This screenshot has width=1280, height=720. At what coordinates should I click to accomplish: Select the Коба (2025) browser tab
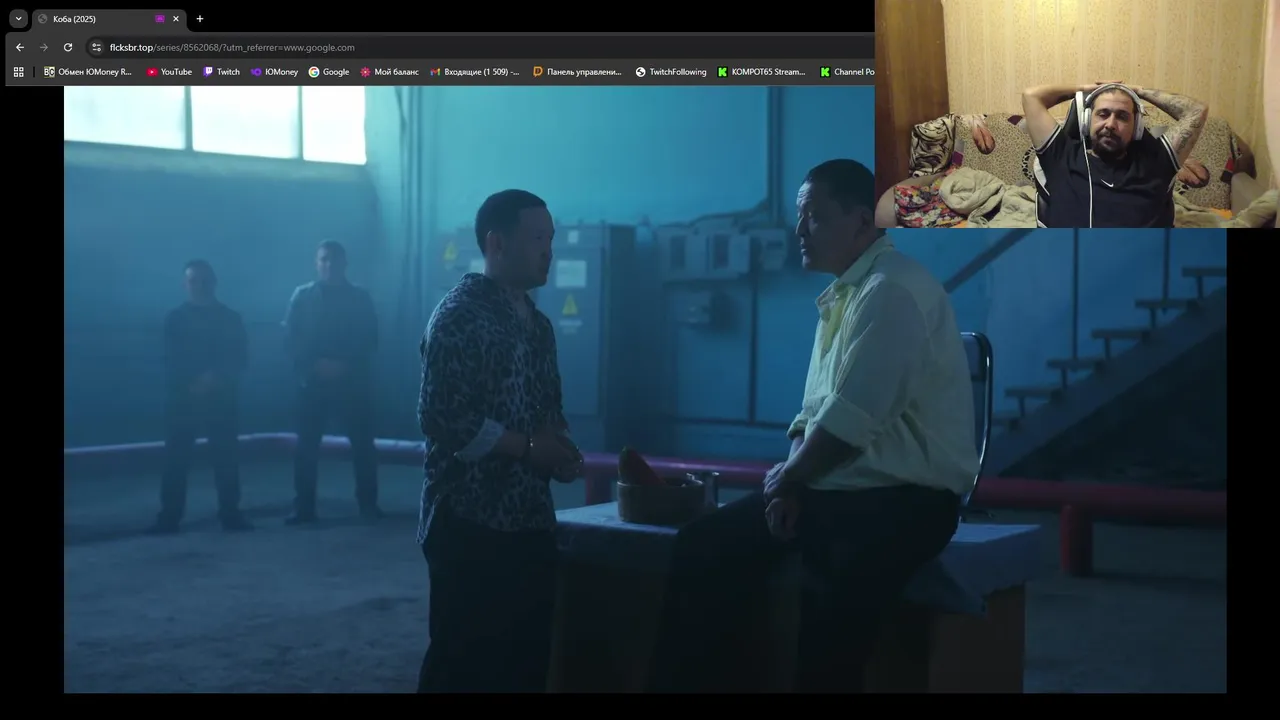(x=108, y=18)
